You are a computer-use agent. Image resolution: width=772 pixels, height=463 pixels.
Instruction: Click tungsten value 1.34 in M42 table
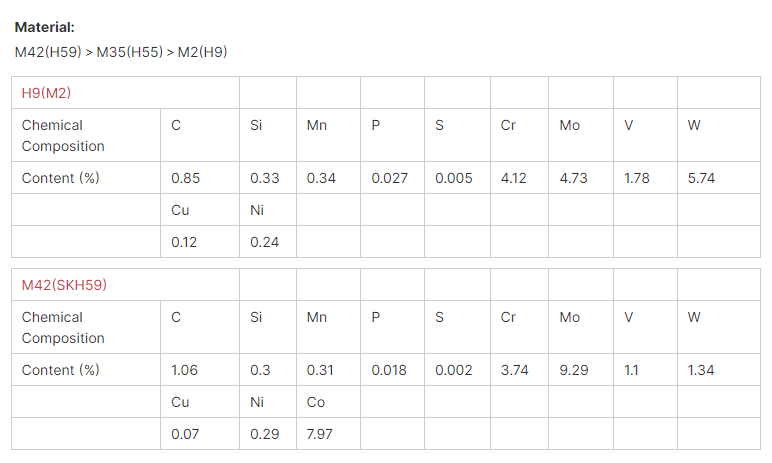pos(701,370)
